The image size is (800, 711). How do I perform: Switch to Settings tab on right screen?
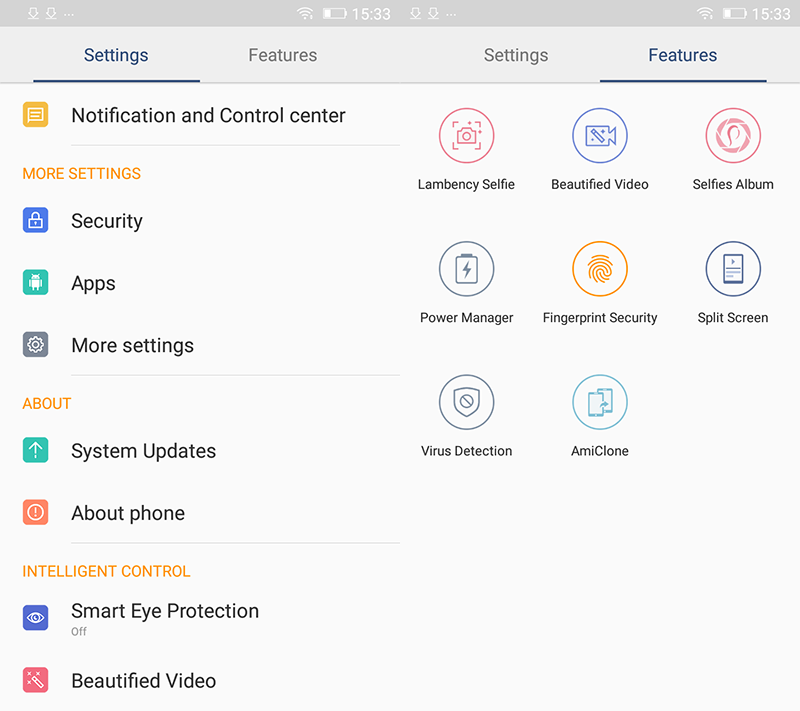click(x=516, y=55)
